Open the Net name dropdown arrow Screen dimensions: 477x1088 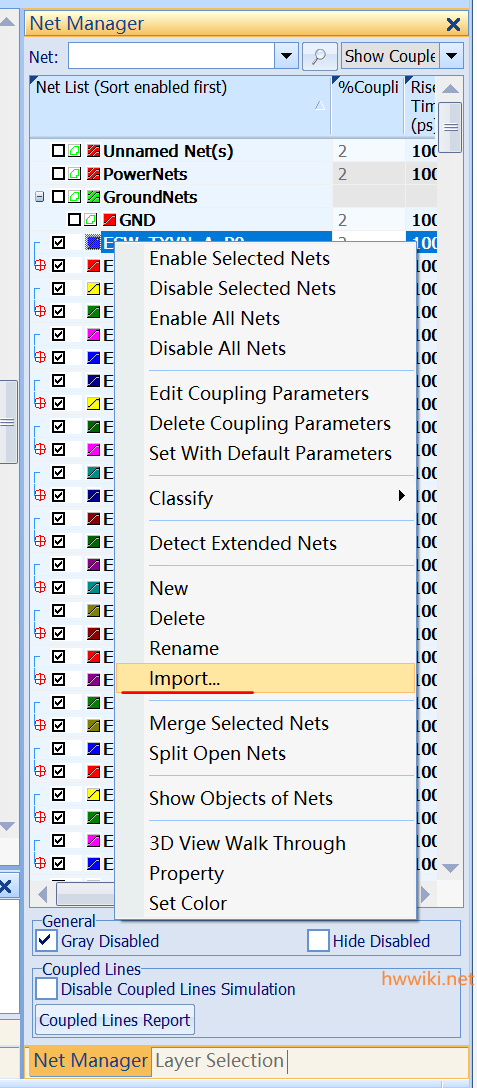click(287, 56)
